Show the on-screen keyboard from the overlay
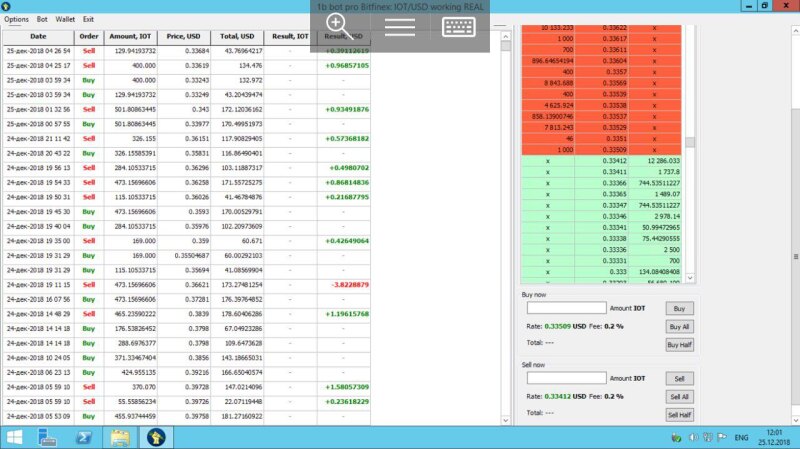The height and width of the screenshot is (449, 800). tap(459, 26)
